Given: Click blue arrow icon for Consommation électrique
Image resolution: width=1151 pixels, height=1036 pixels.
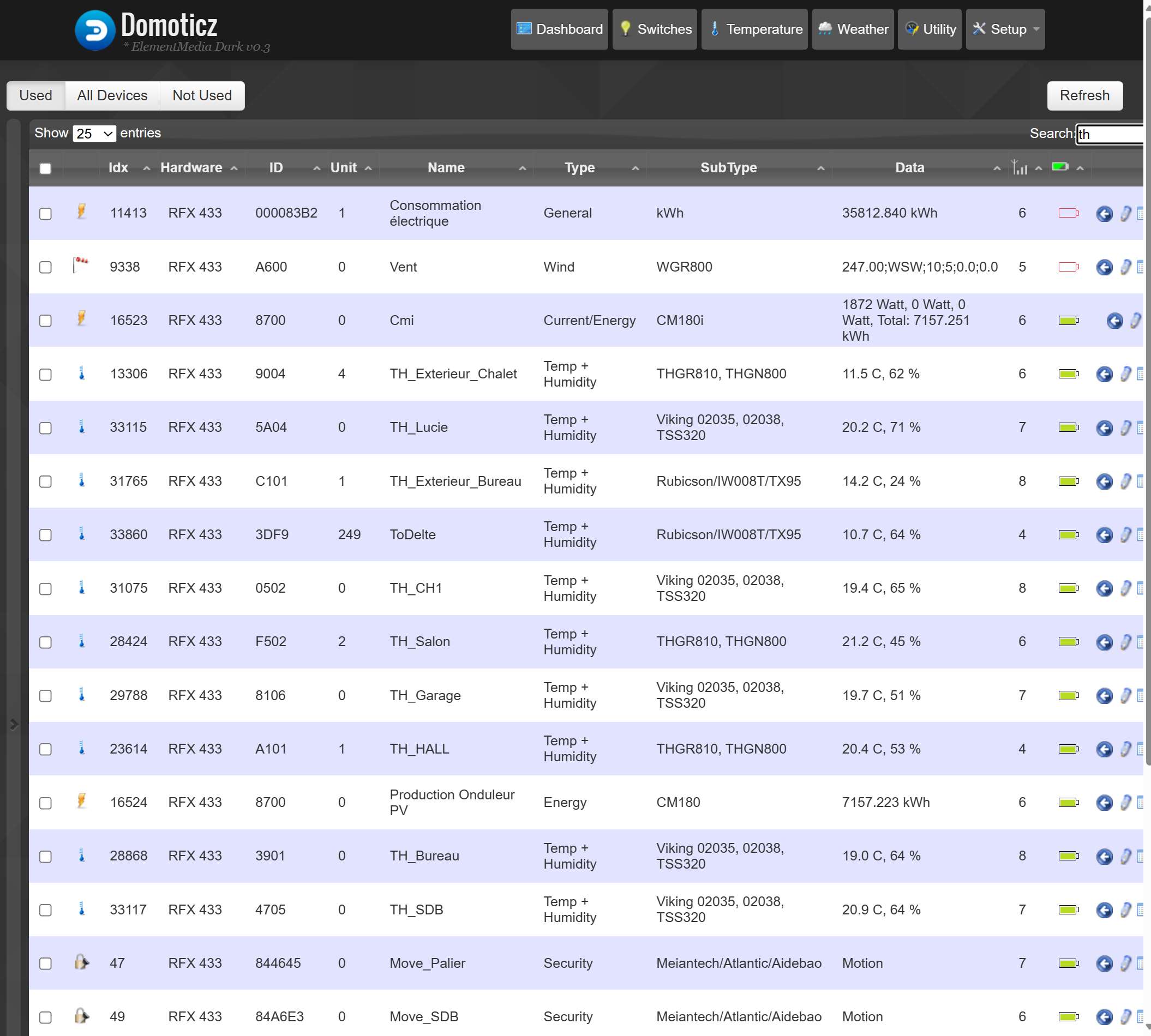Looking at the screenshot, I should tap(1104, 214).
